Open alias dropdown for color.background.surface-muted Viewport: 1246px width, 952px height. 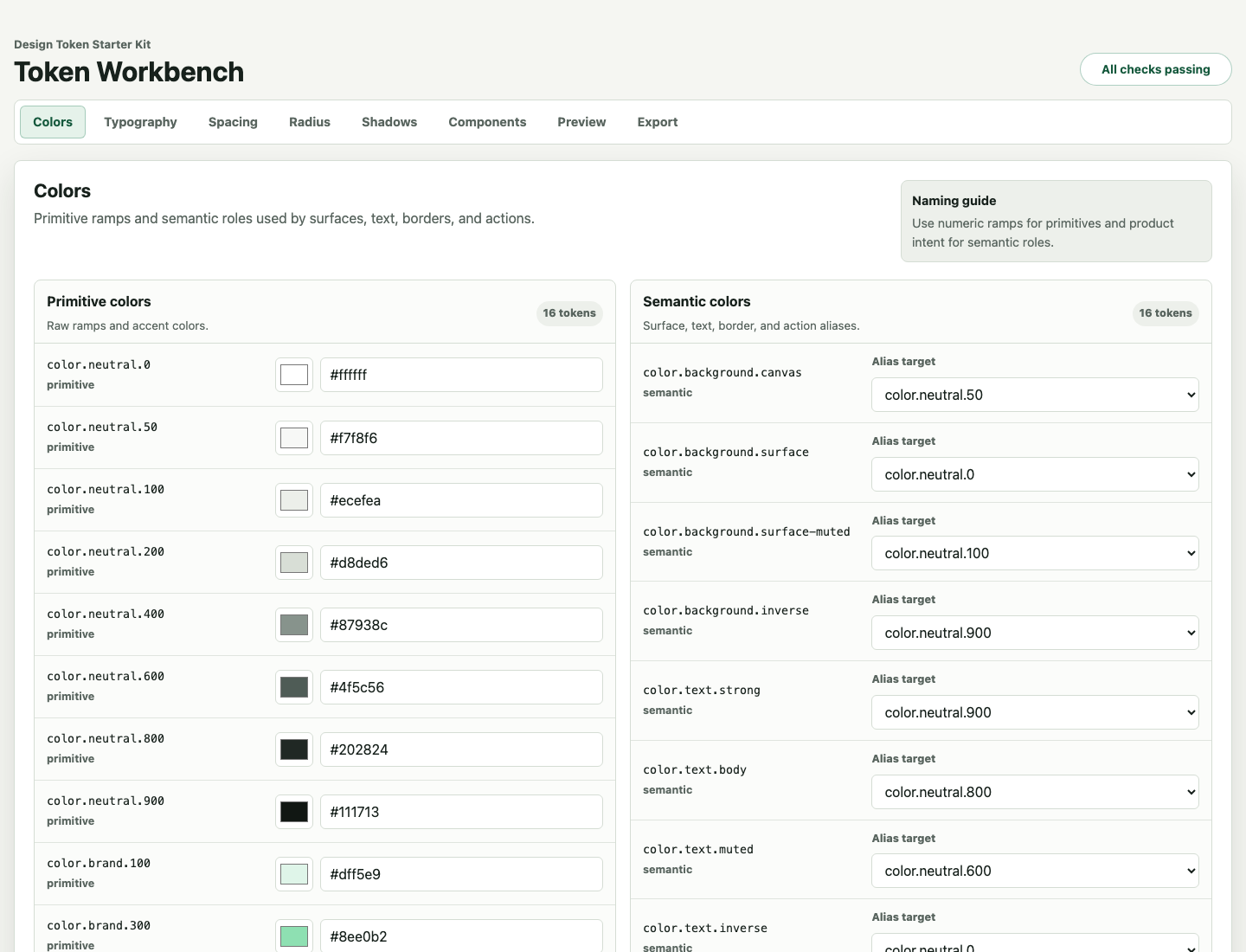pos(1035,553)
